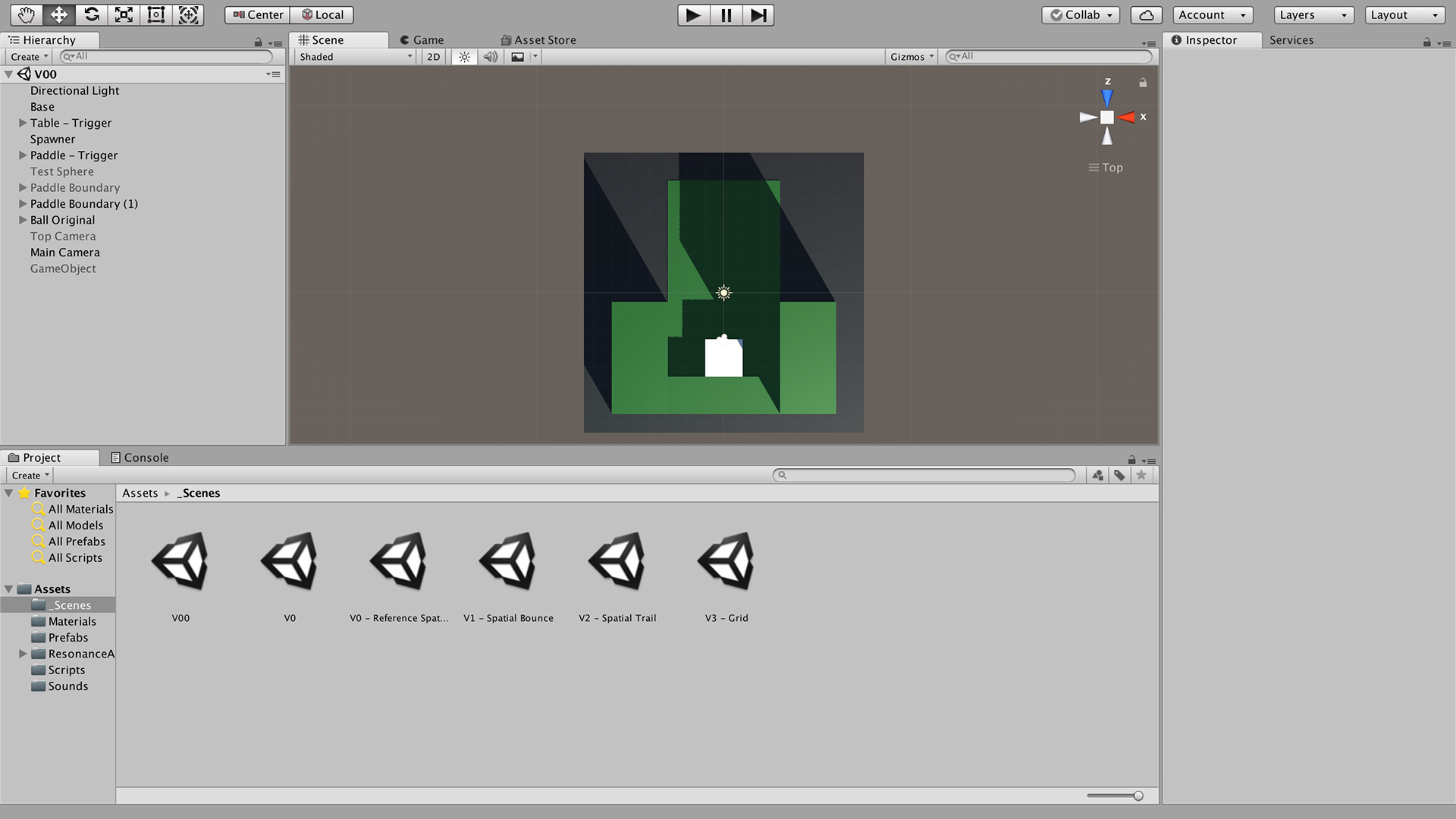Select the Move tool

tap(58, 14)
